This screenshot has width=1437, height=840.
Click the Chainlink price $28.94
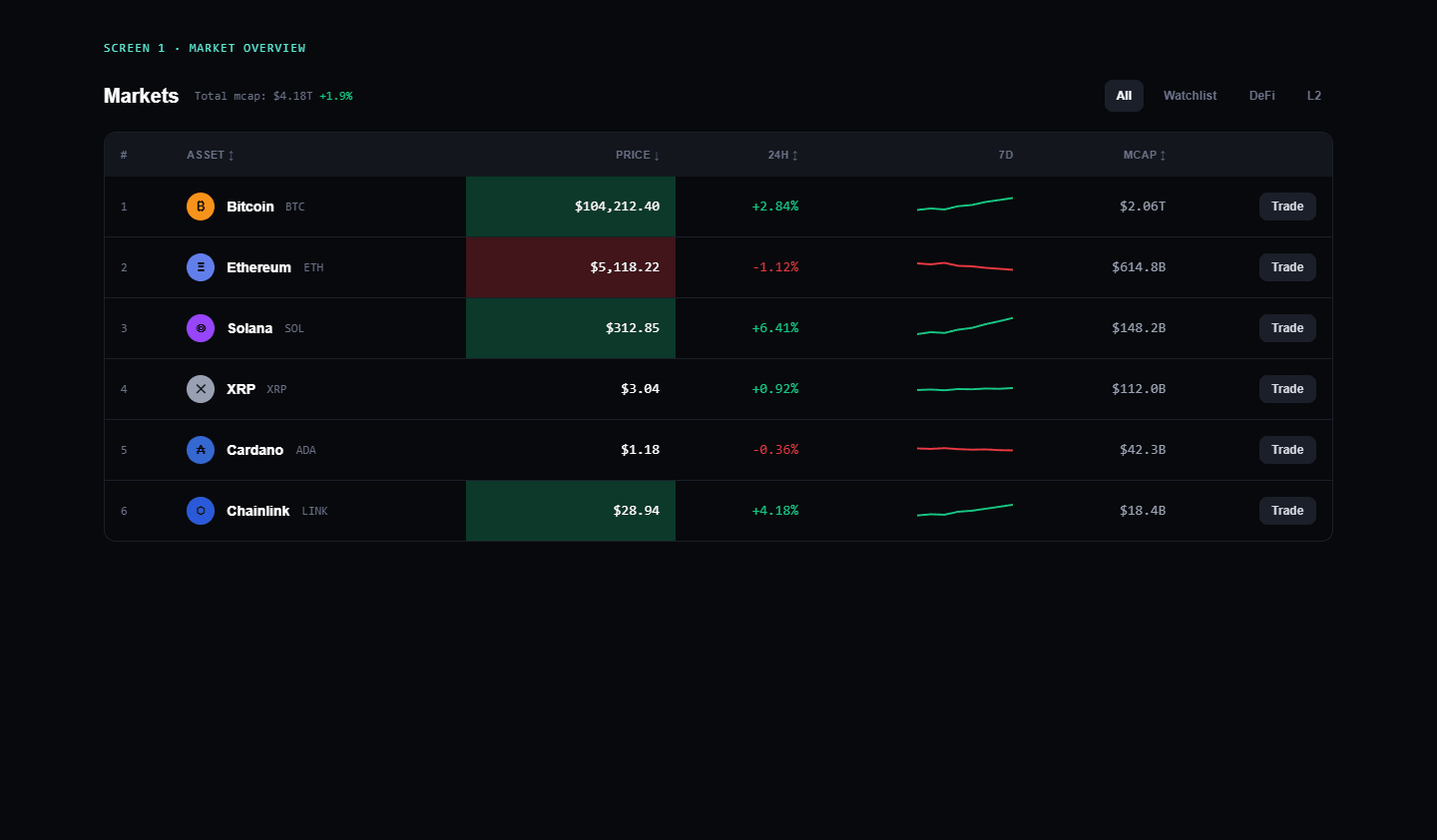(x=636, y=511)
